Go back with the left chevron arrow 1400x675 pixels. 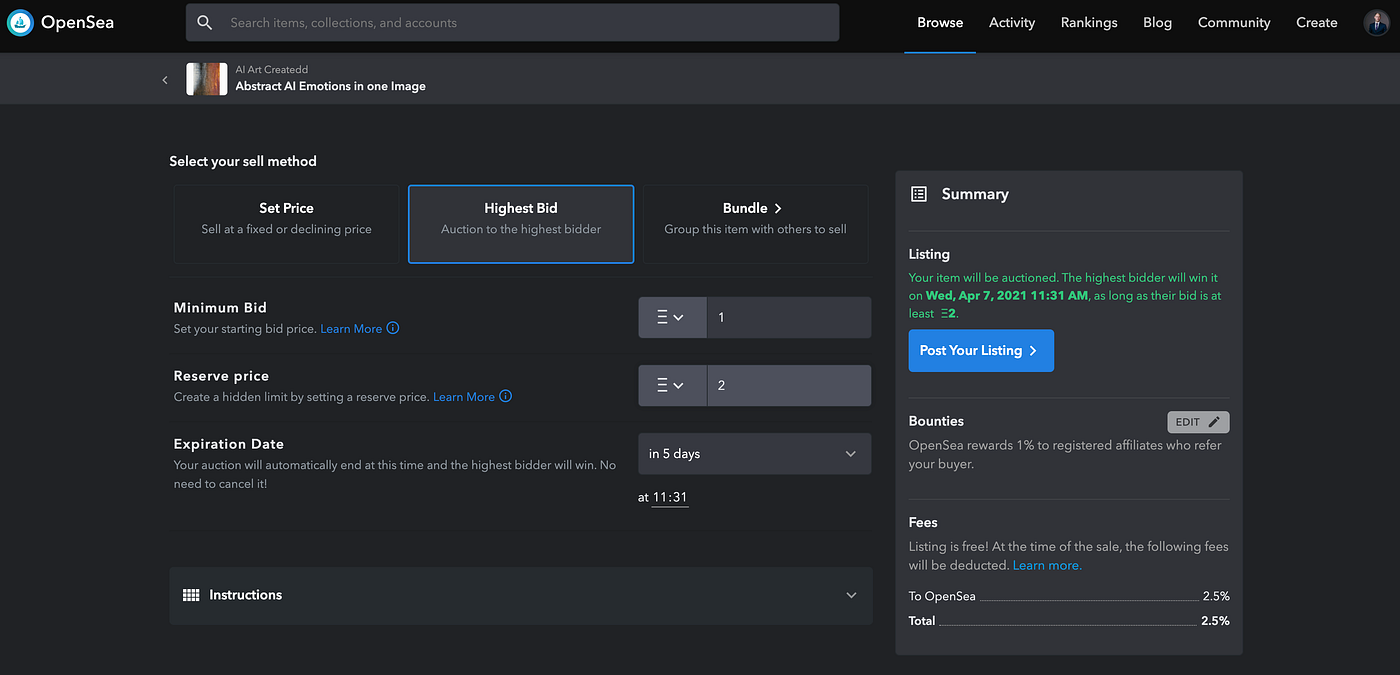pos(165,80)
